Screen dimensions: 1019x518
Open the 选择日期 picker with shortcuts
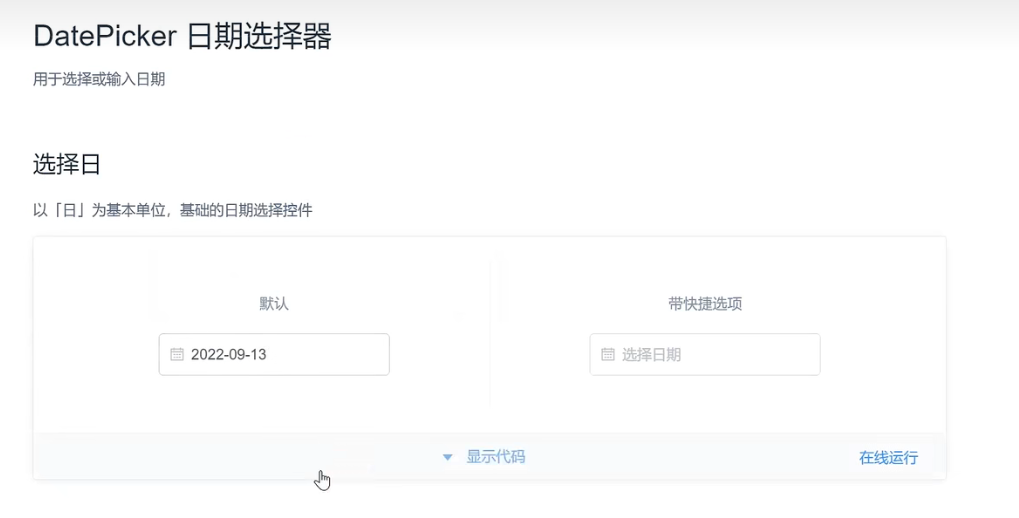click(x=705, y=354)
